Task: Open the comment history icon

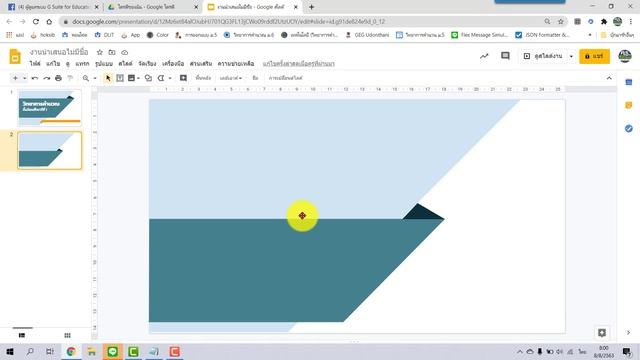Action: [505, 56]
